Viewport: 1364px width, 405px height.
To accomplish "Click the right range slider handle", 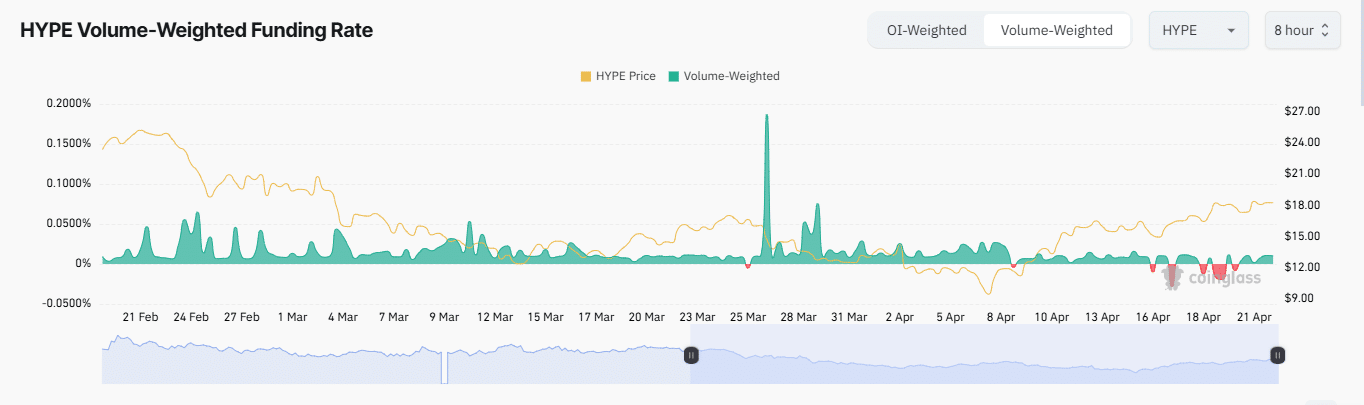I will (x=1277, y=355).
